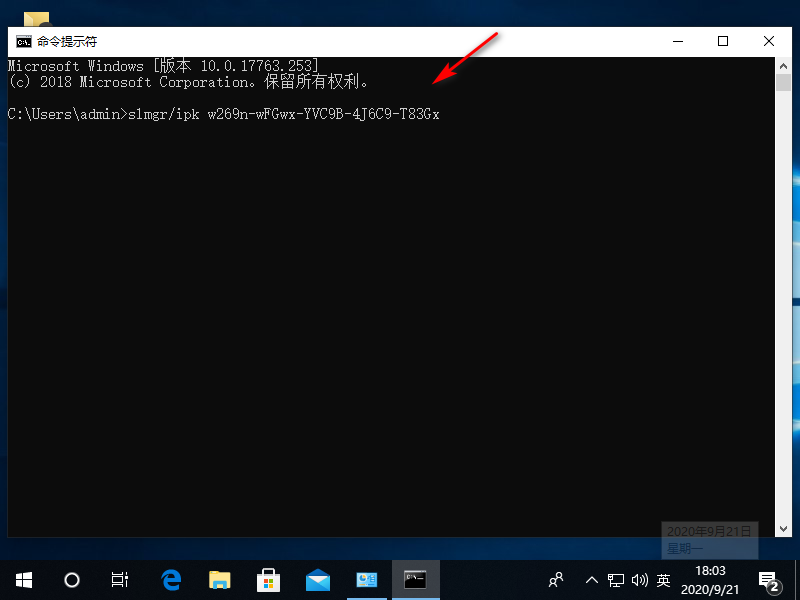This screenshot has width=800, height=600.
Task: Open the Start menu
Action: 23,580
